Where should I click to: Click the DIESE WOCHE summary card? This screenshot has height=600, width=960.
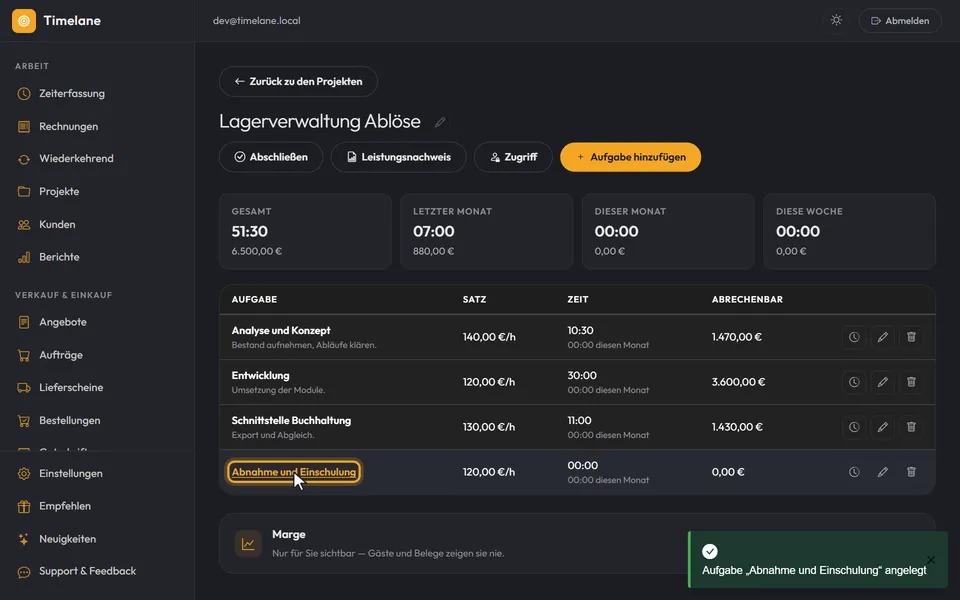[849, 231]
